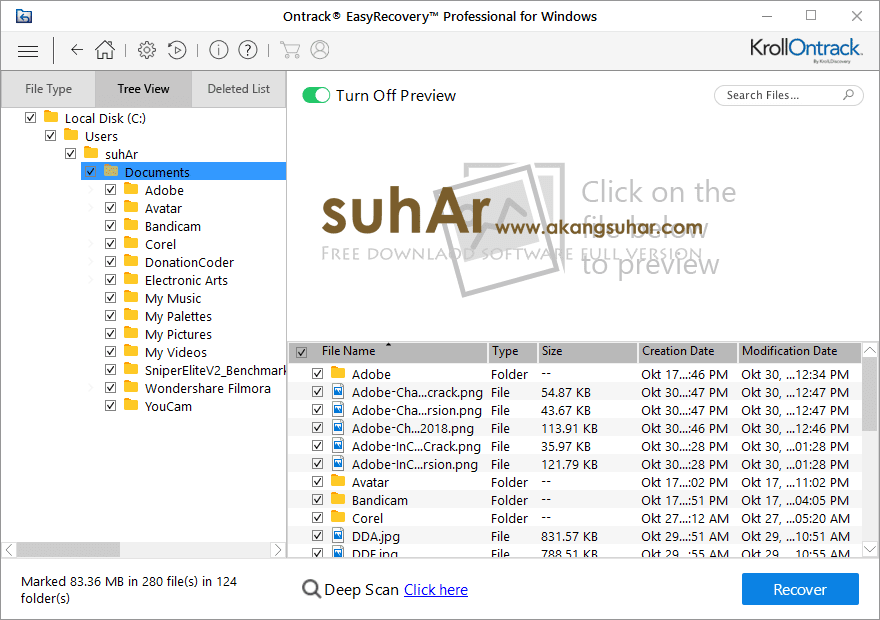Image resolution: width=880 pixels, height=620 pixels.
Task: Click the Adobe-Ch...2018.png file icon
Action: click(x=338, y=427)
